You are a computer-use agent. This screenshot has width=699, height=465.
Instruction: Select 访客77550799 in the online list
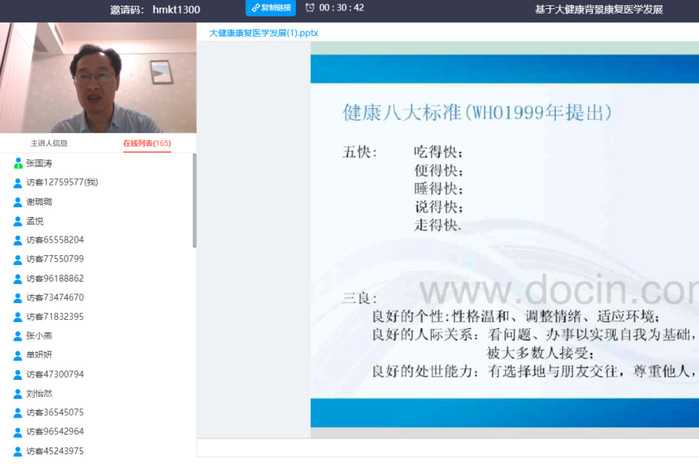[x=55, y=259]
